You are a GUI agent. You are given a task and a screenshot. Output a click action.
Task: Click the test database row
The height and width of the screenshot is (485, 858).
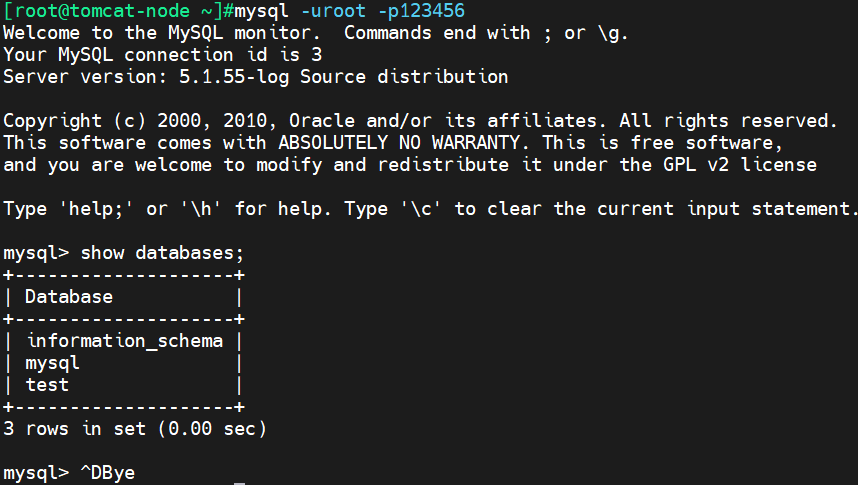(124, 385)
